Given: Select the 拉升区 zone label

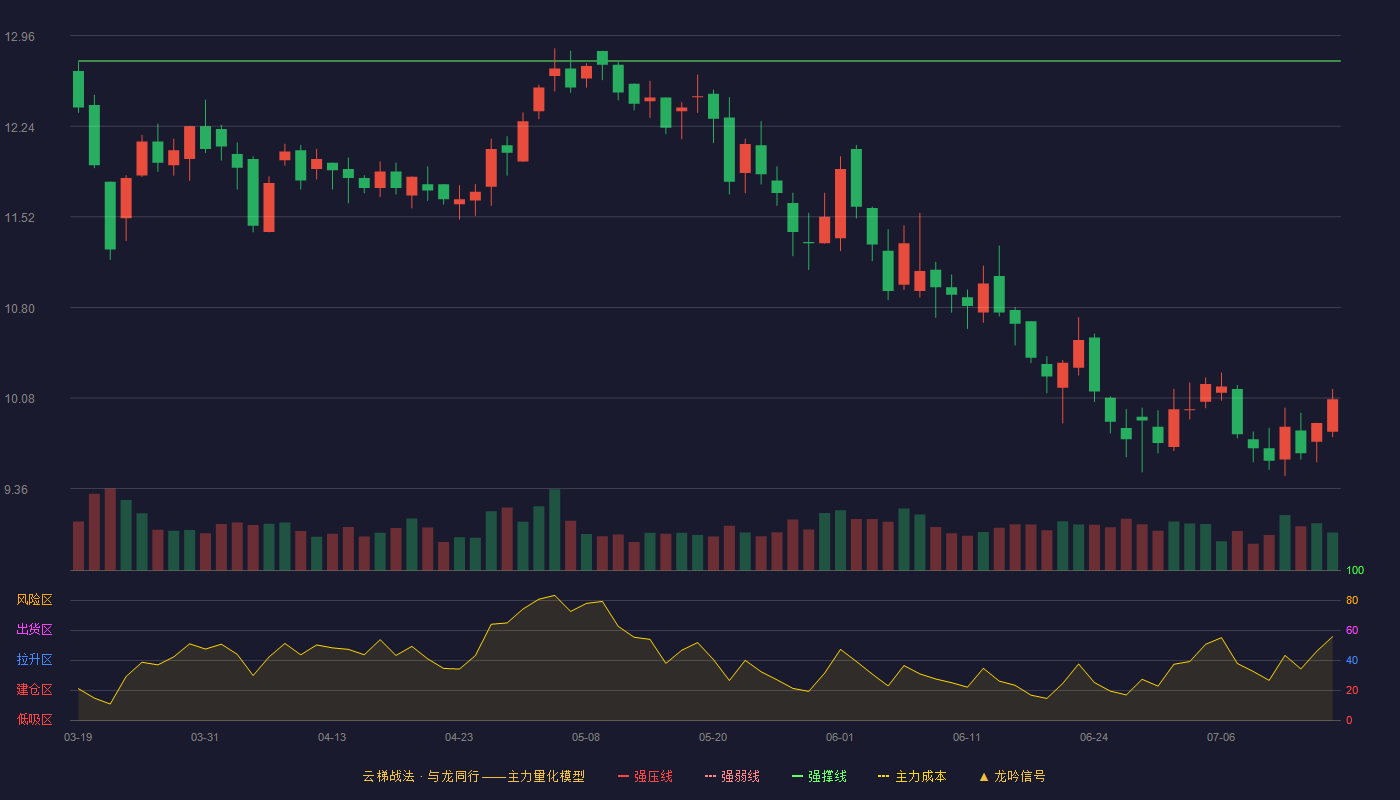Looking at the screenshot, I should pyautogui.click(x=34, y=660).
